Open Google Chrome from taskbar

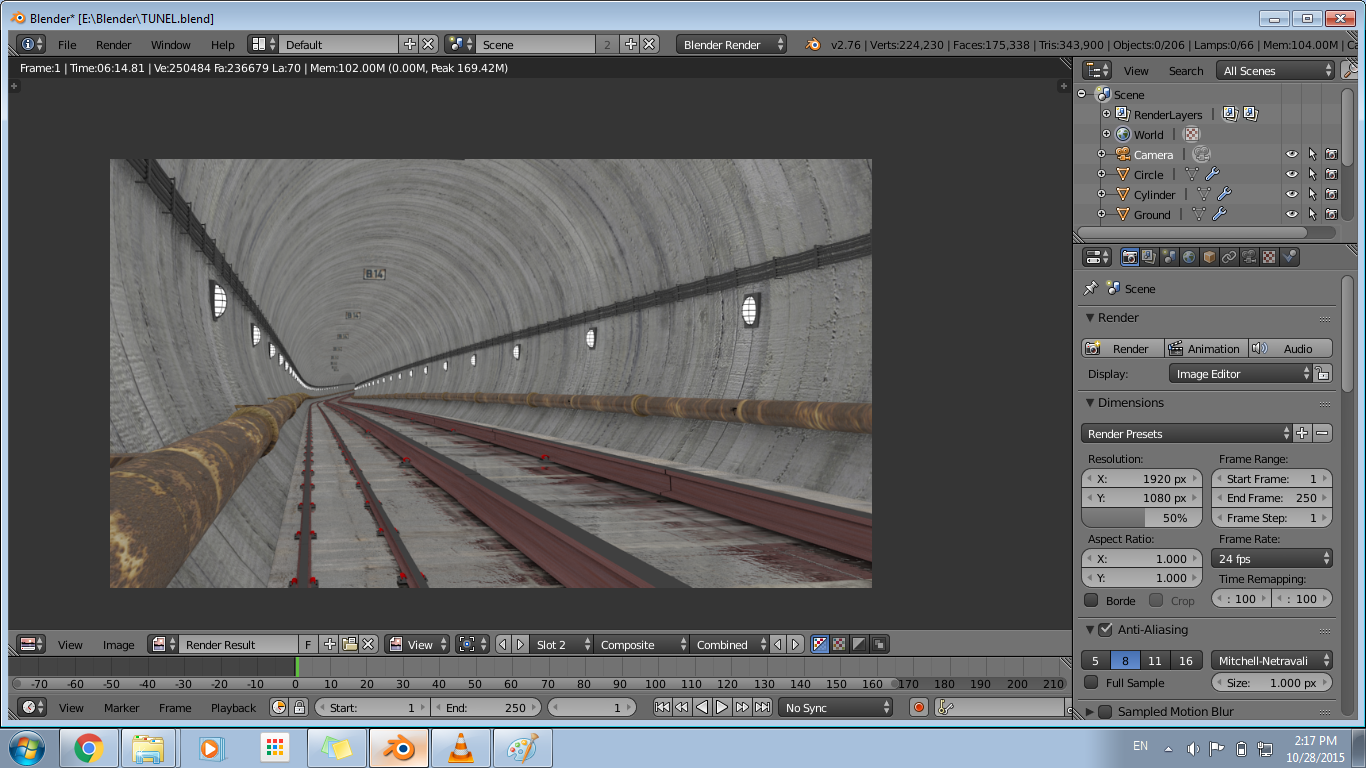pyautogui.click(x=88, y=748)
